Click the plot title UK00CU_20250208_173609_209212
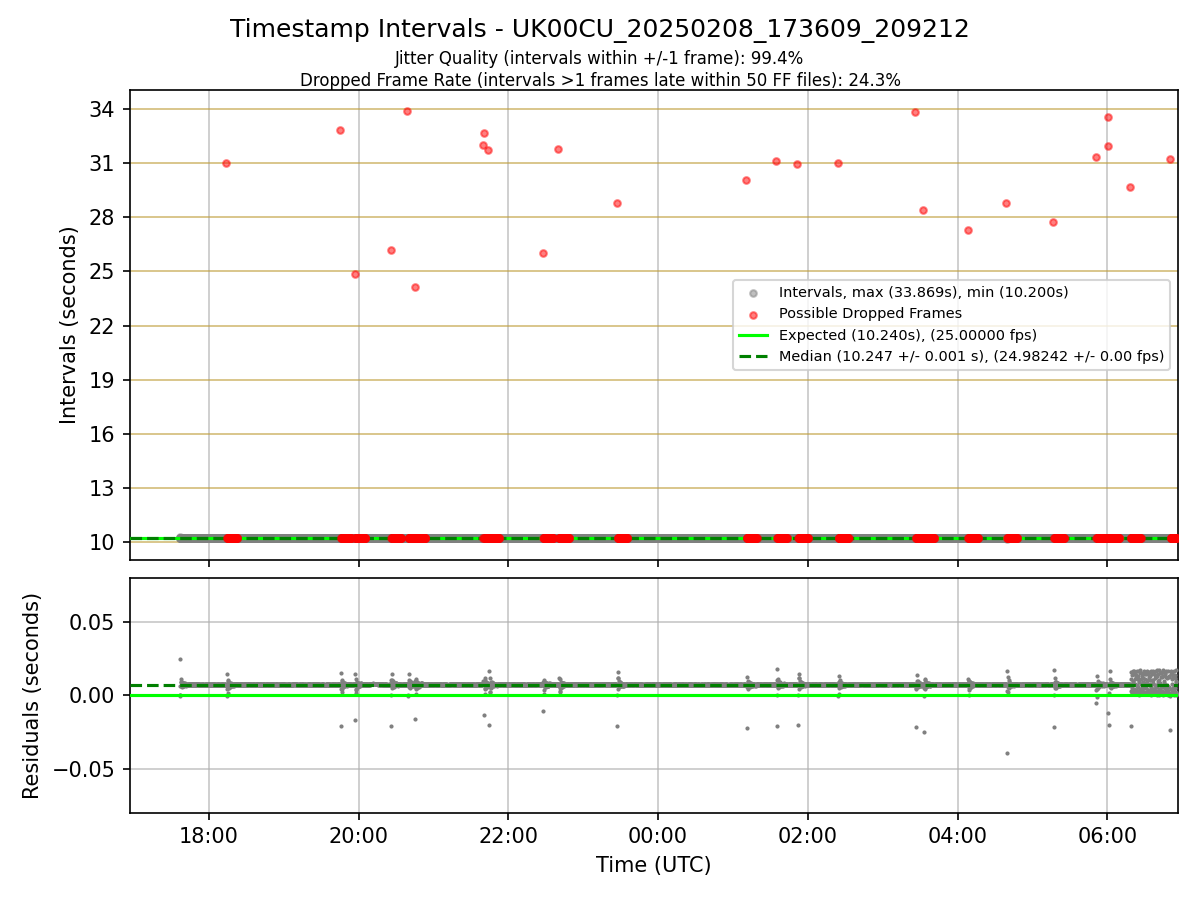Image resolution: width=1200 pixels, height=900 pixels. pos(599,29)
